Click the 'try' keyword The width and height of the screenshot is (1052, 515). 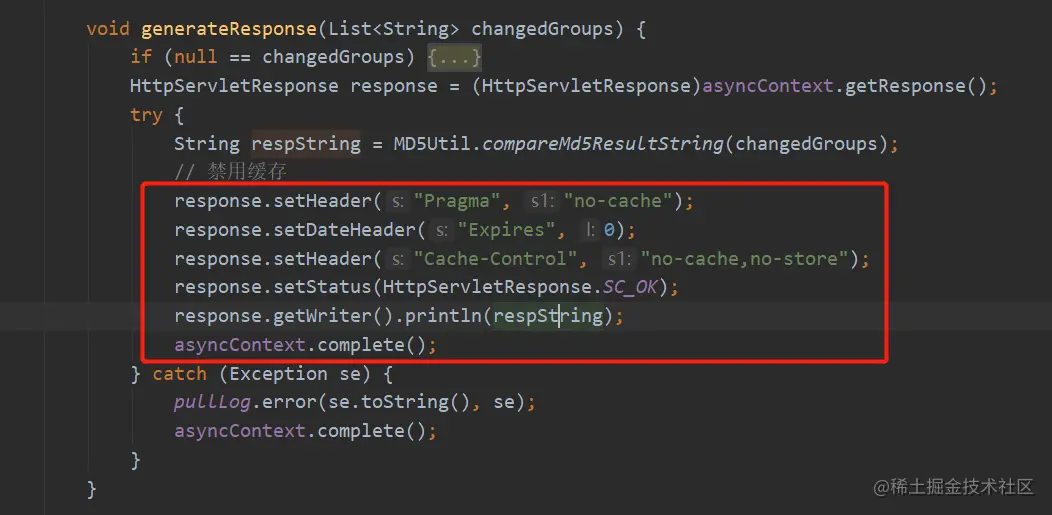click(x=146, y=115)
